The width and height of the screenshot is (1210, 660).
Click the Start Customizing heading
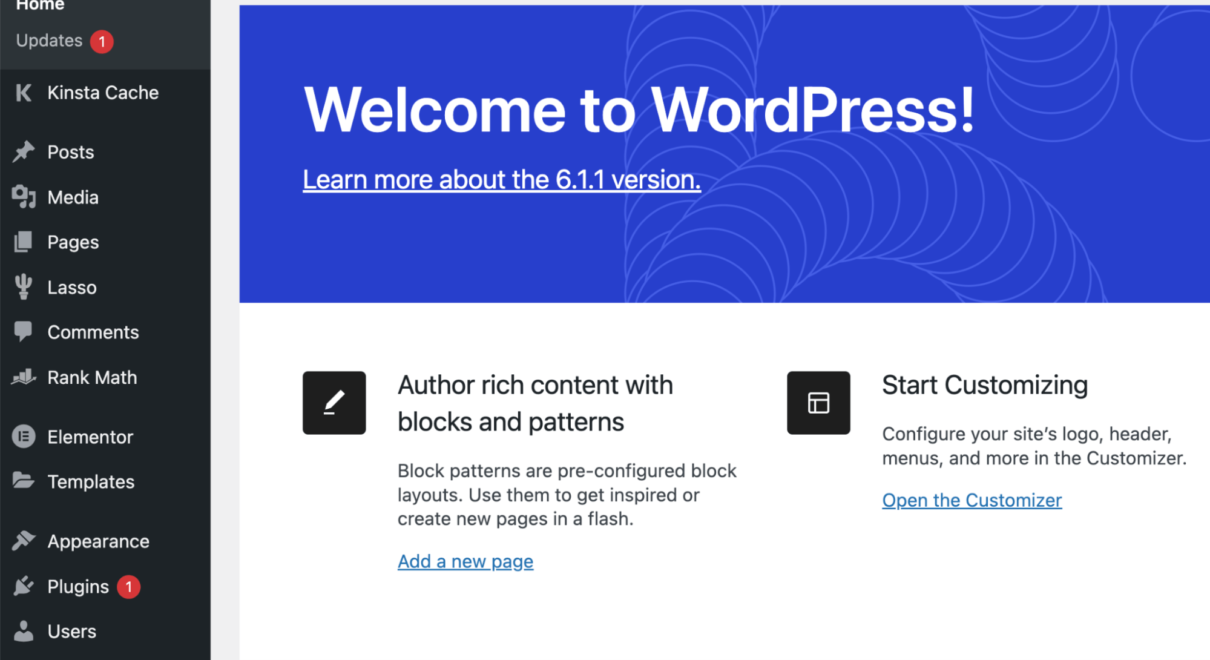pos(985,385)
